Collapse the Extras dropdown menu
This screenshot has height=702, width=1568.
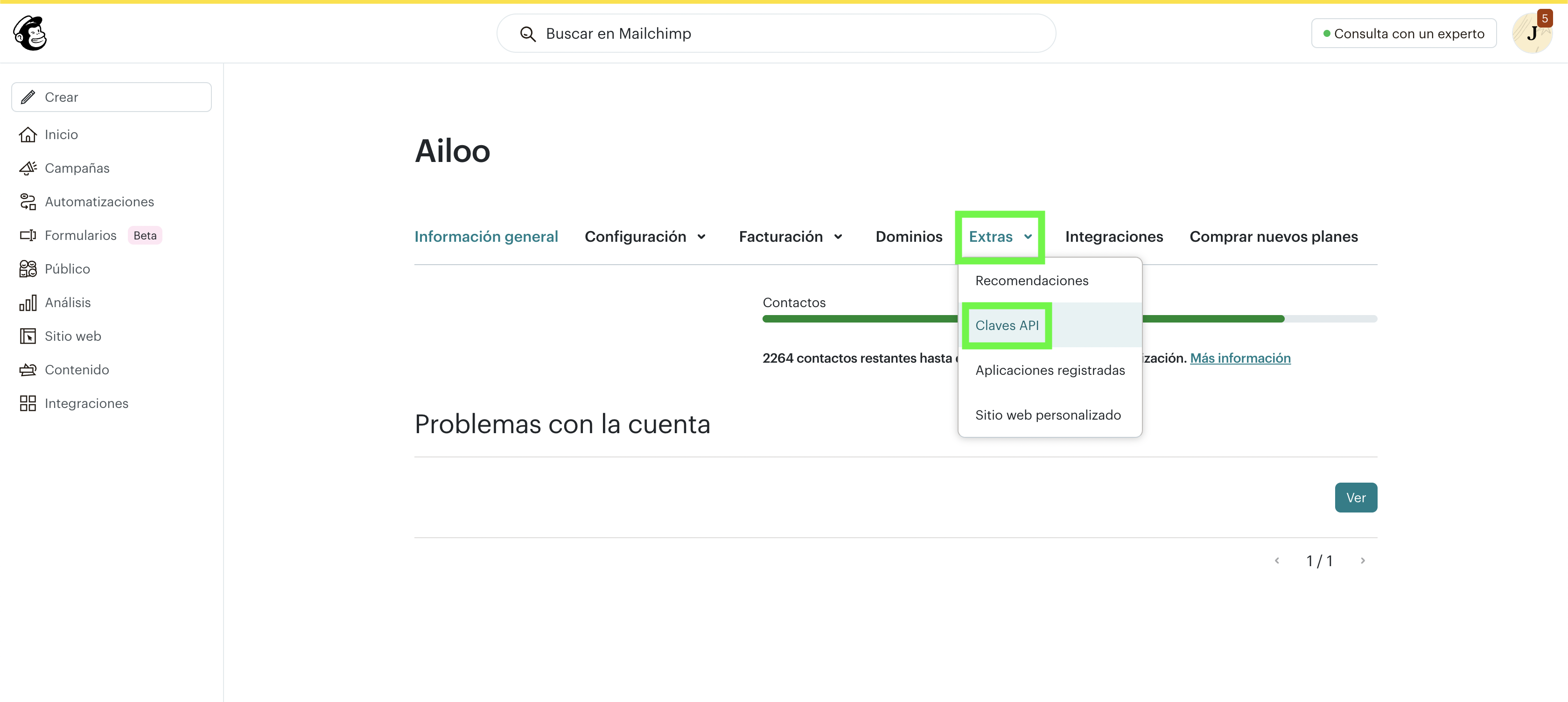[x=1000, y=236]
